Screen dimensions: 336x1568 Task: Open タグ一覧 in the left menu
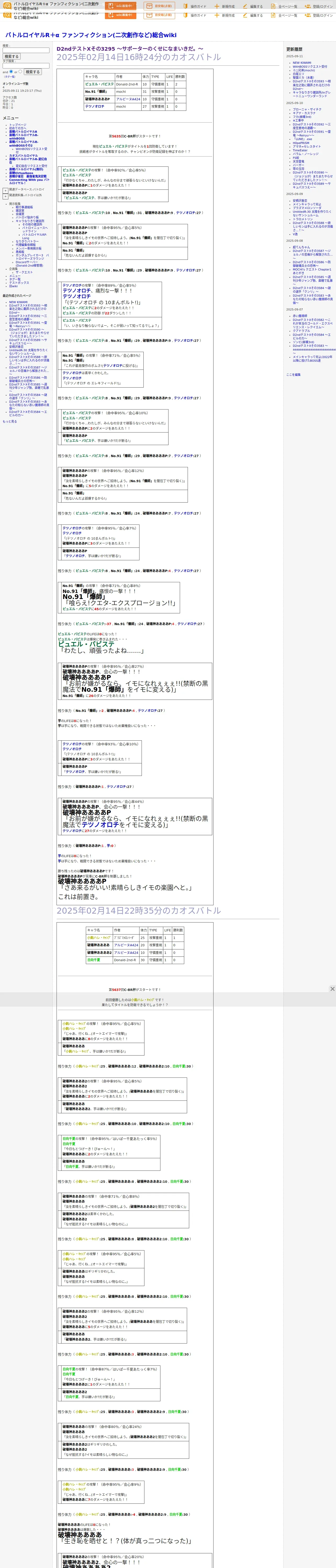pyautogui.click(x=15, y=279)
